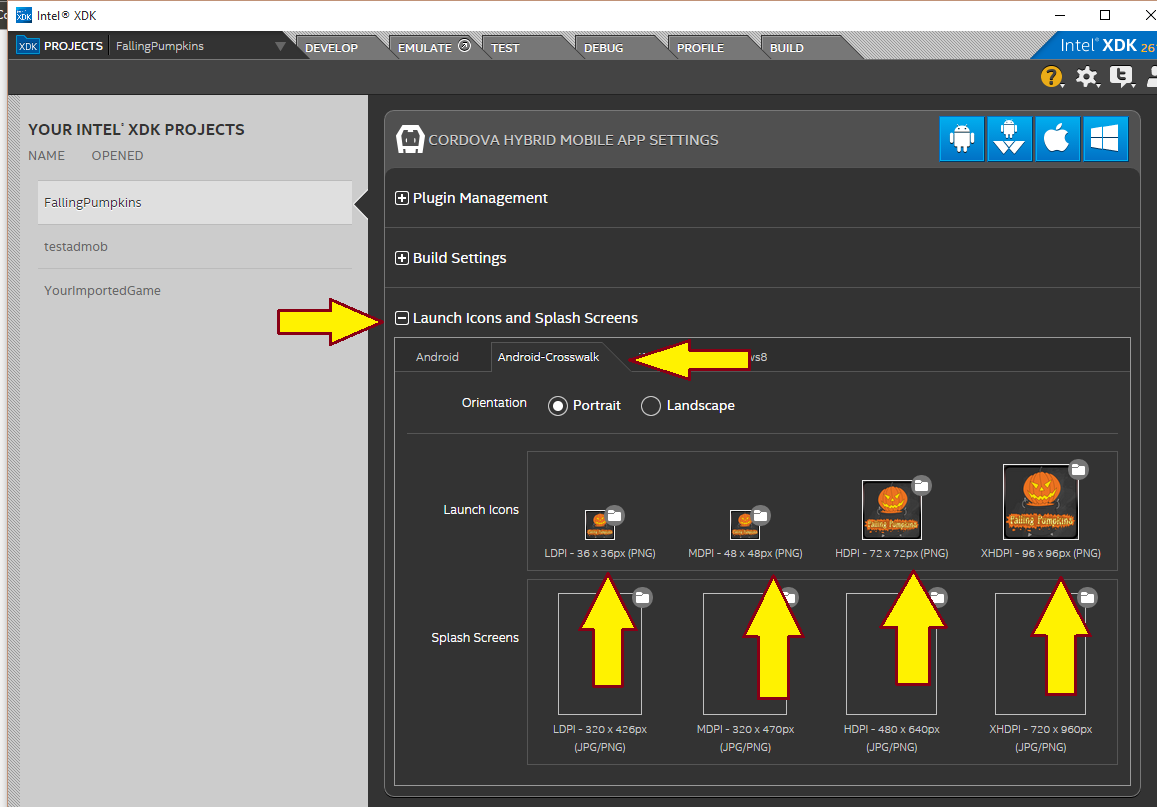Browse folder for XHDPI launch icon
Viewport: 1157px width, 807px height.
coord(1078,469)
